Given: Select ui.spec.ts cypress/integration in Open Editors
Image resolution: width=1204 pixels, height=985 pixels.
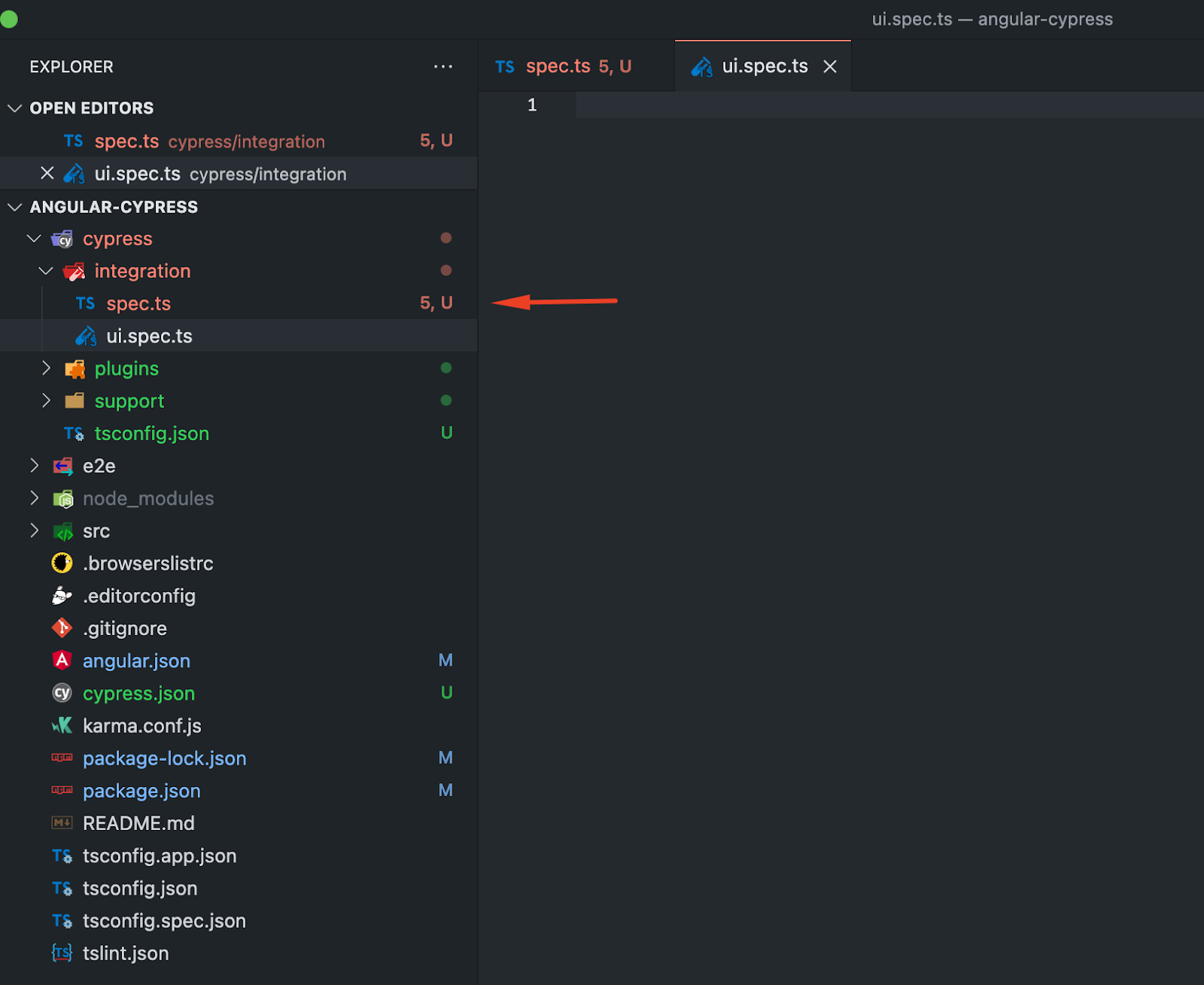Looking at the screenshot, I should (239, 173).
